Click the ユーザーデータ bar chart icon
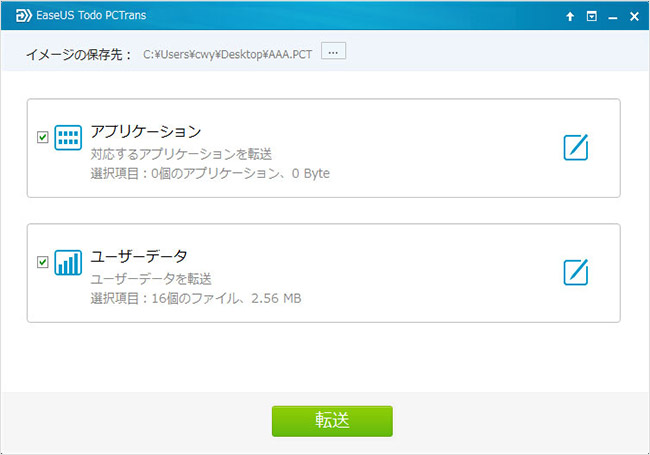This screenshot has width=650, height=455. pos(68,263)
